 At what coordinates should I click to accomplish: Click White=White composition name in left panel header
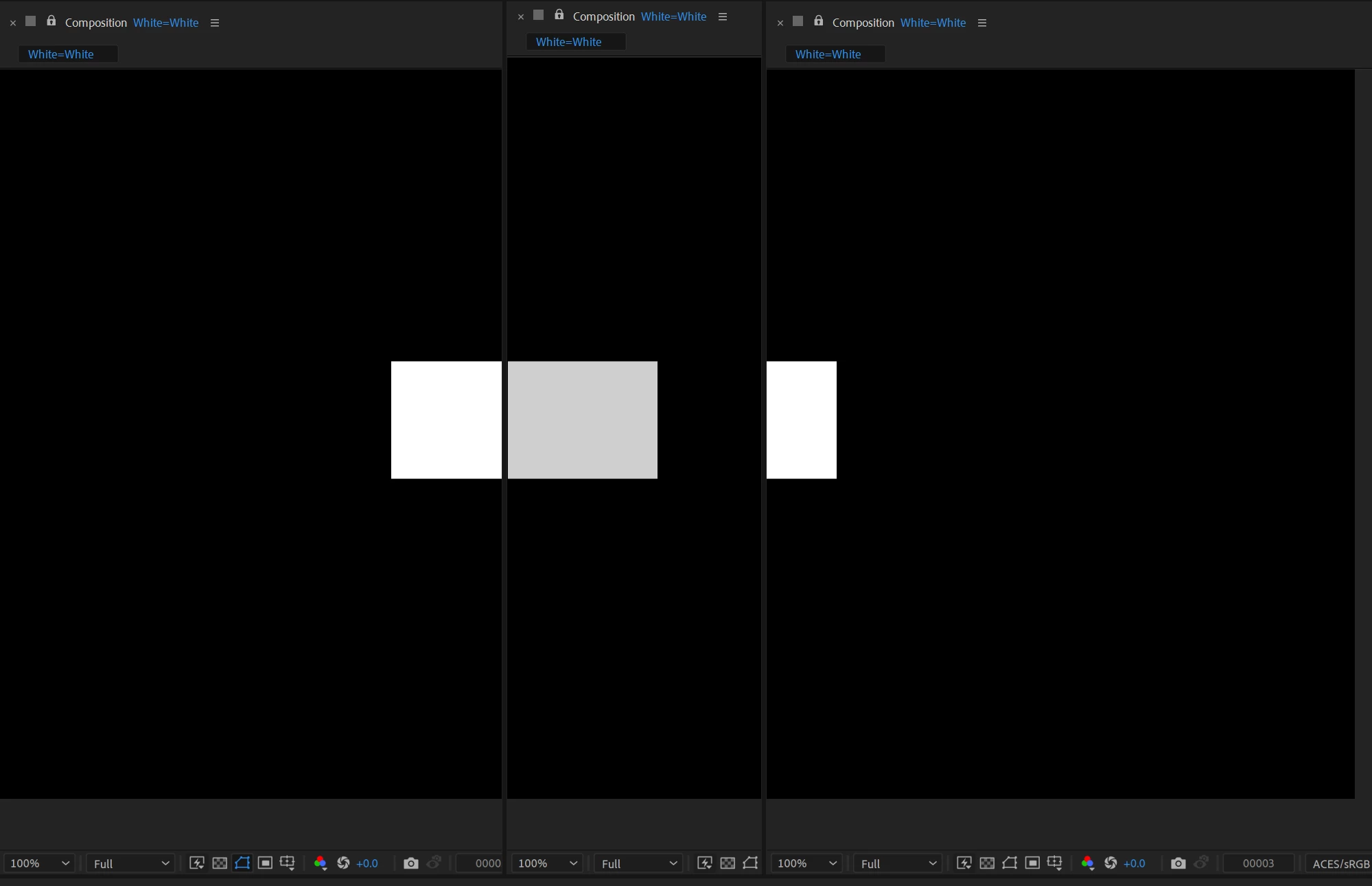pyautogui.click(x=166, y=23)
